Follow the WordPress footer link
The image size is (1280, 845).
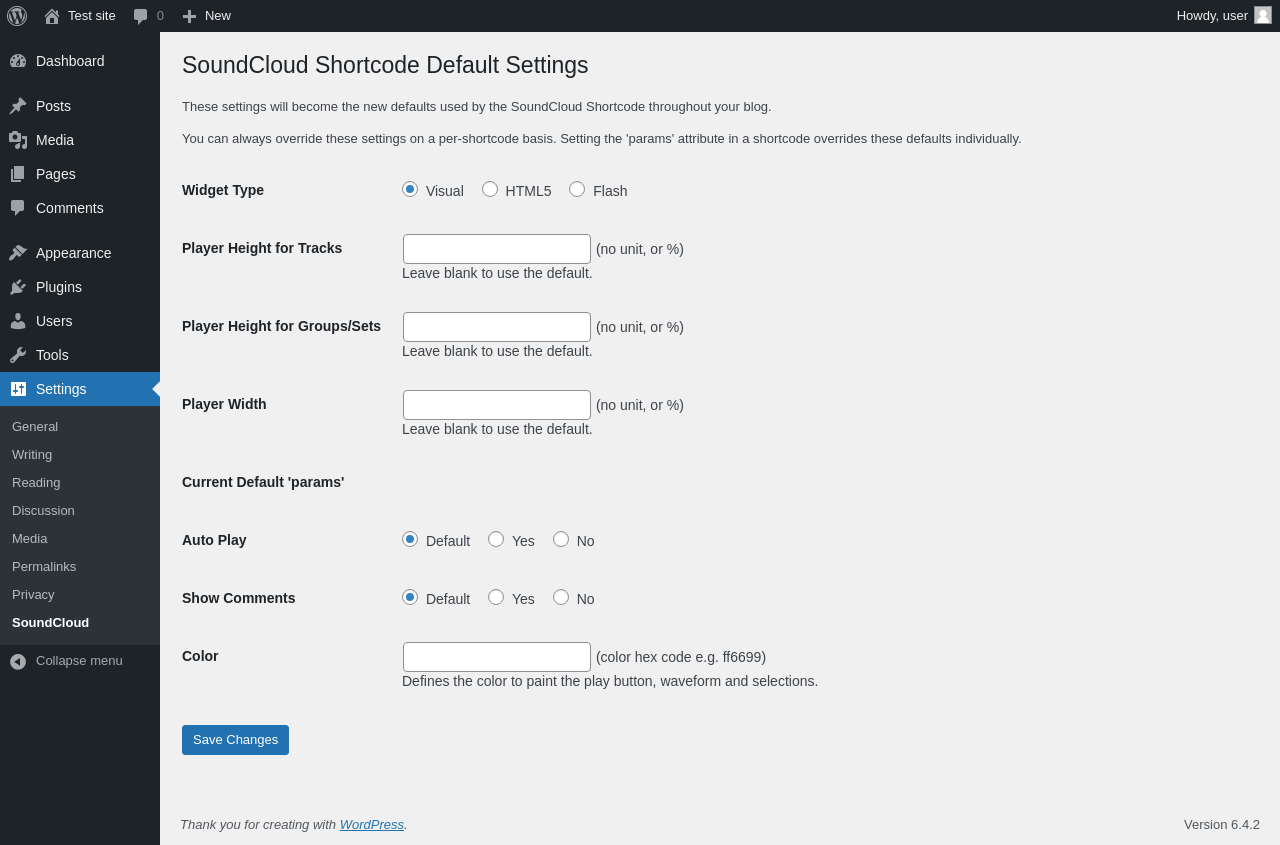[372, 824]
